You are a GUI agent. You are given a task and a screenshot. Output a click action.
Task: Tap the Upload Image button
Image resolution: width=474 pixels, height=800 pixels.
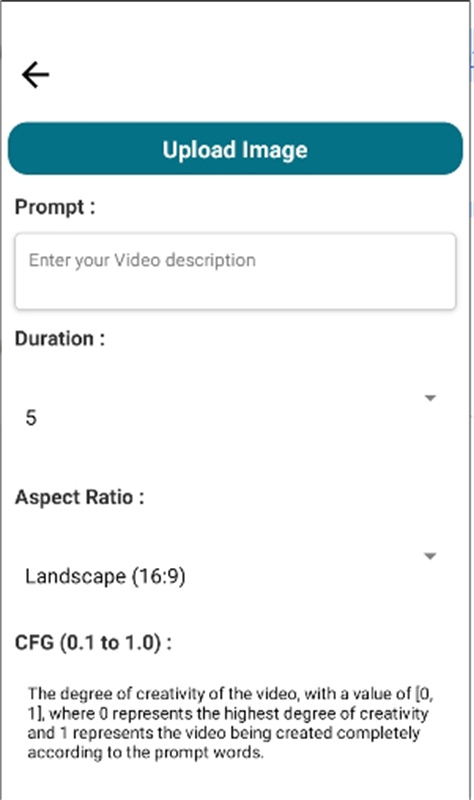click(x=235, y=148)
